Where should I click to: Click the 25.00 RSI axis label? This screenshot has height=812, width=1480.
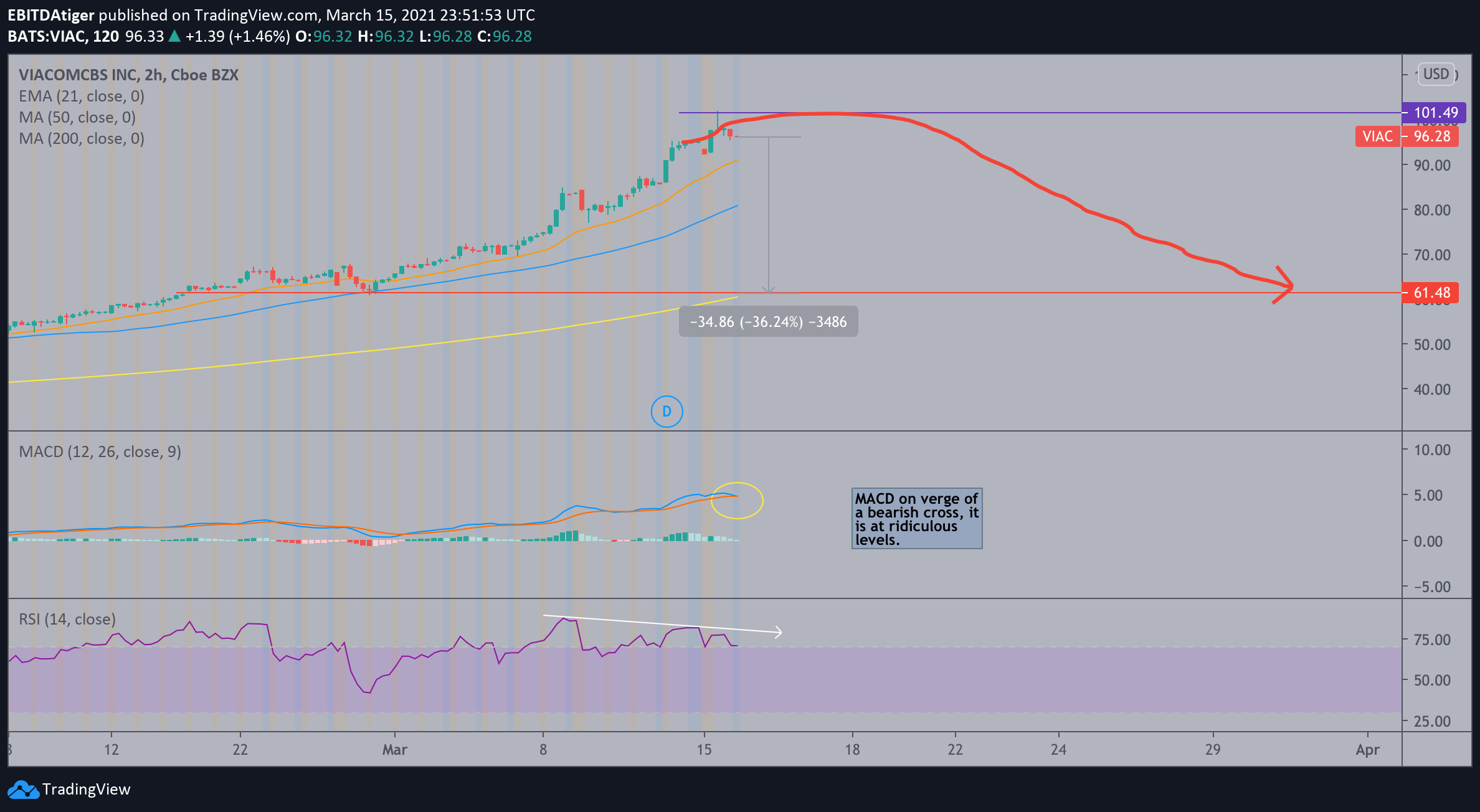(x=1432, y=722)
